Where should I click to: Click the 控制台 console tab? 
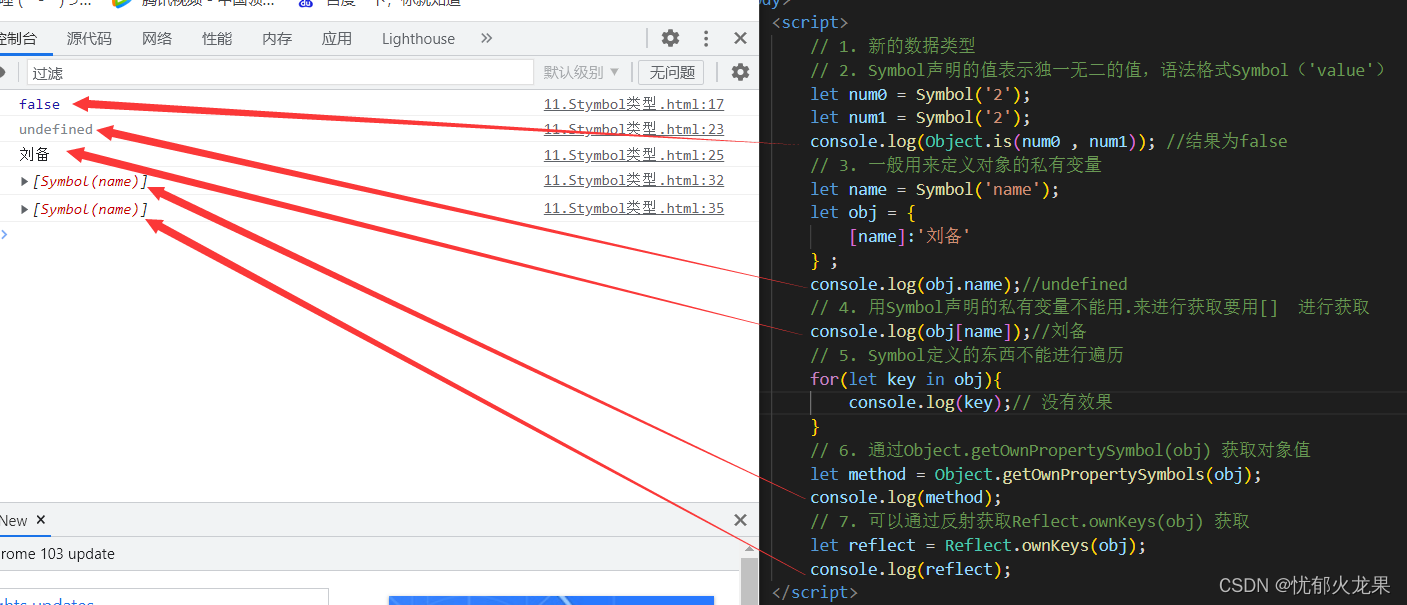(x=17, y=38)
